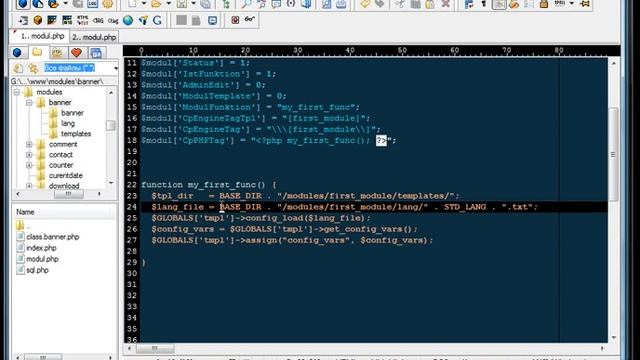The image size is (640, 360).
Task: Click the arrow-into-box icon starting second toolbar
Action: click(23, 20)
